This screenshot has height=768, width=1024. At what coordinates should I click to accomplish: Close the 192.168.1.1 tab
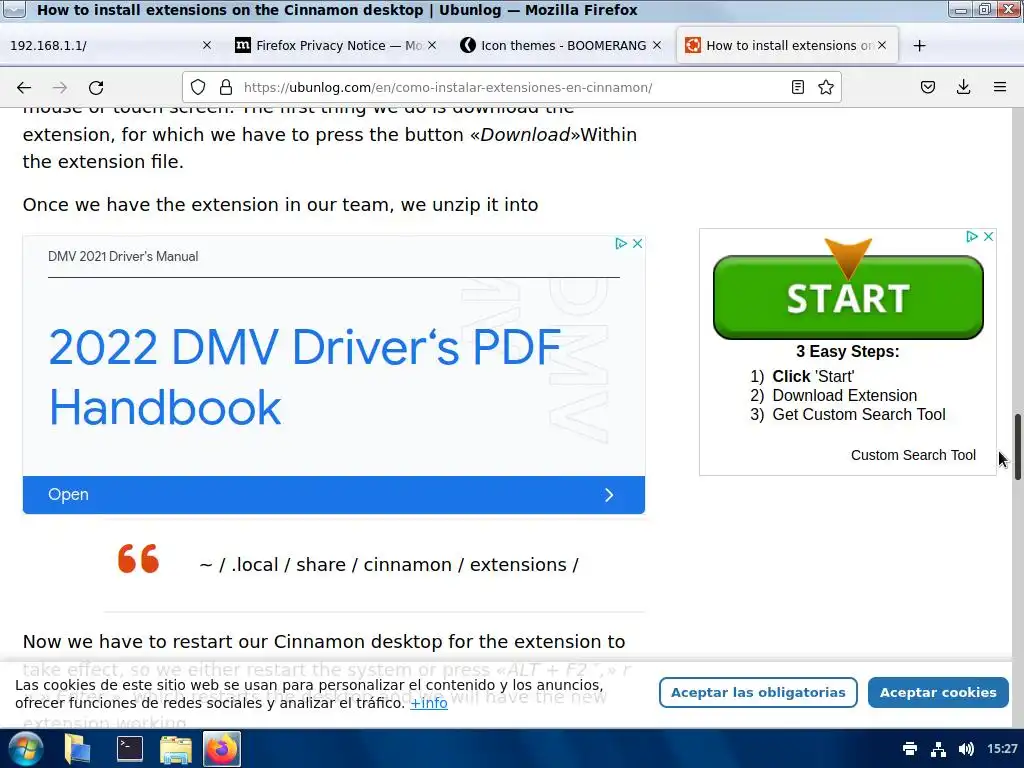(207, 45)
